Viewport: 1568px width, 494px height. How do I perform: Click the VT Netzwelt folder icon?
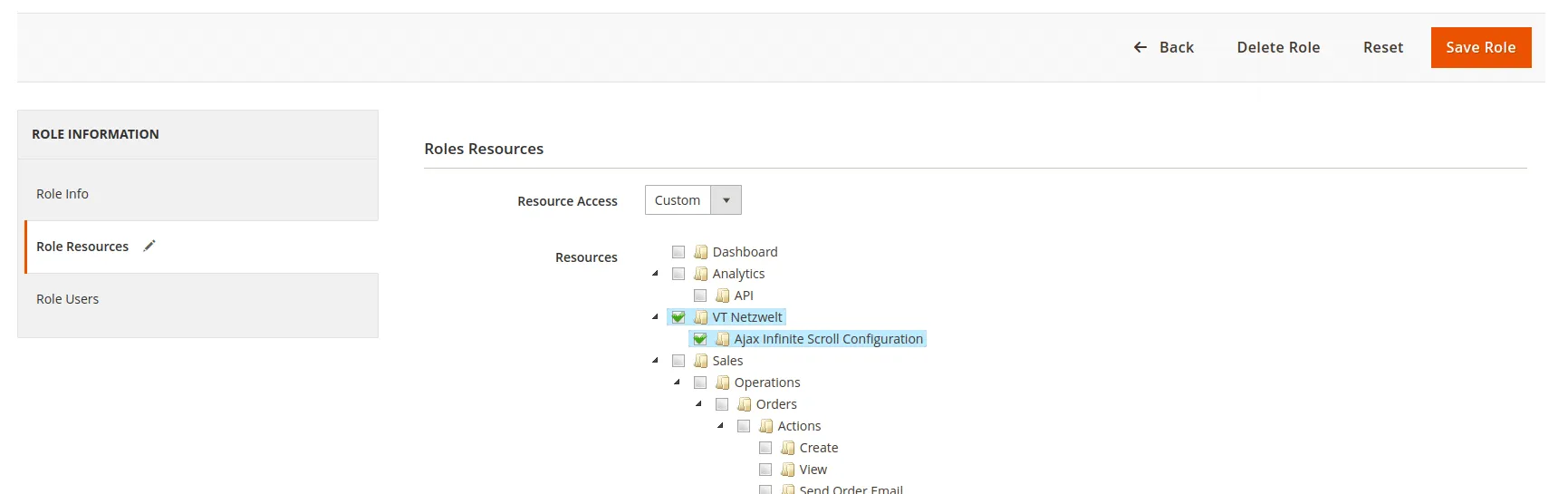tap(700, 317)
